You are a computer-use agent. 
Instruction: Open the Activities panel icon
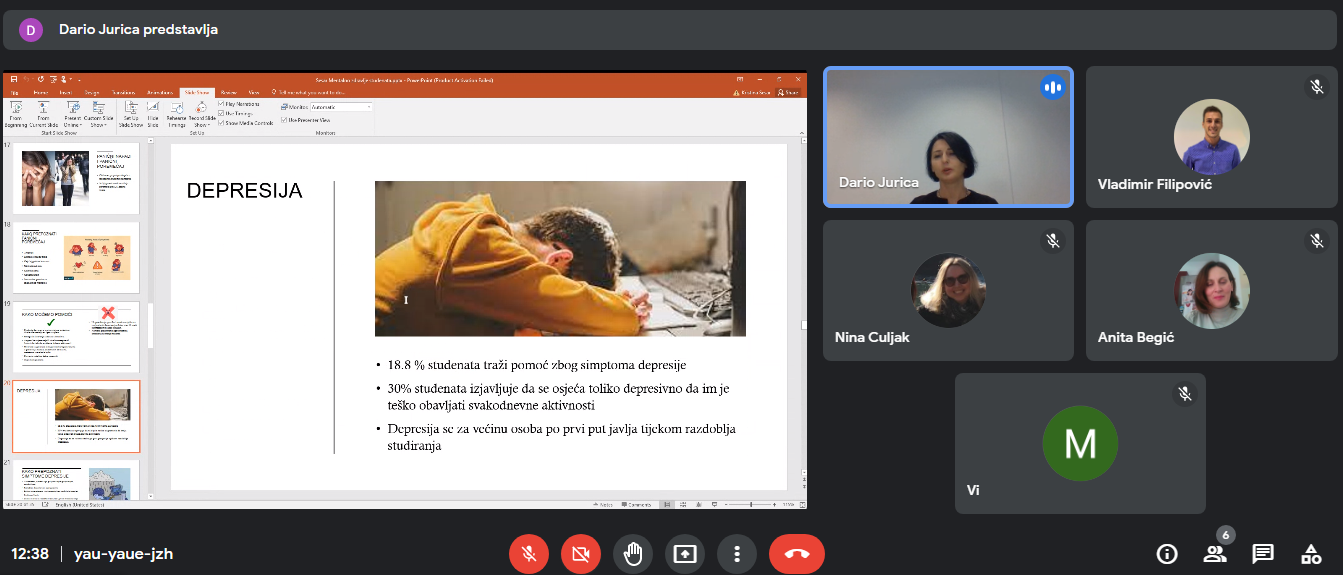pos(1311,554)
